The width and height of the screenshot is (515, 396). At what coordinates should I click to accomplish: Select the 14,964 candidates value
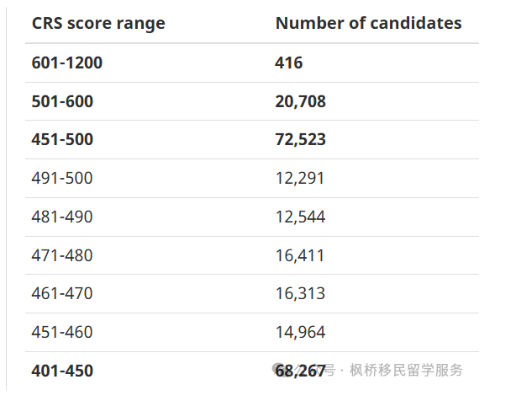(x=300, y=332)
